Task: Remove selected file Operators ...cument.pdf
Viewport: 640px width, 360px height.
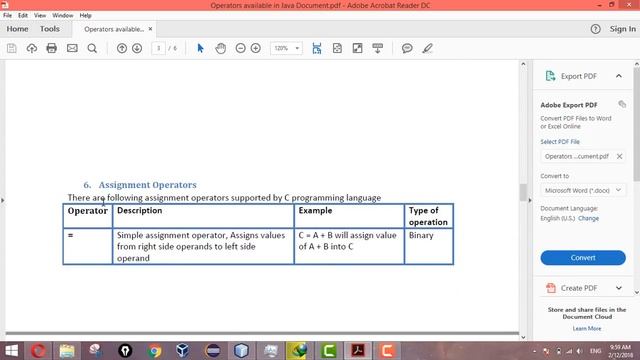Action: (x=619, y=156)
